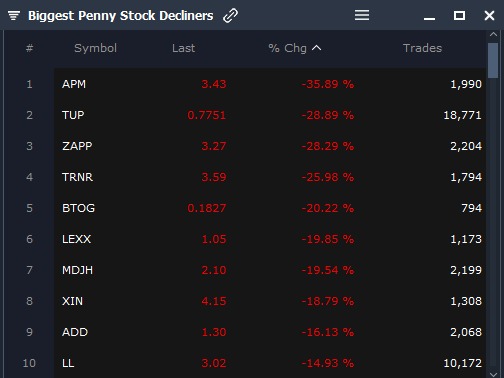Click the scrollbar down arrow
This screenshot has height=378, width=504.
pos(493,374)
